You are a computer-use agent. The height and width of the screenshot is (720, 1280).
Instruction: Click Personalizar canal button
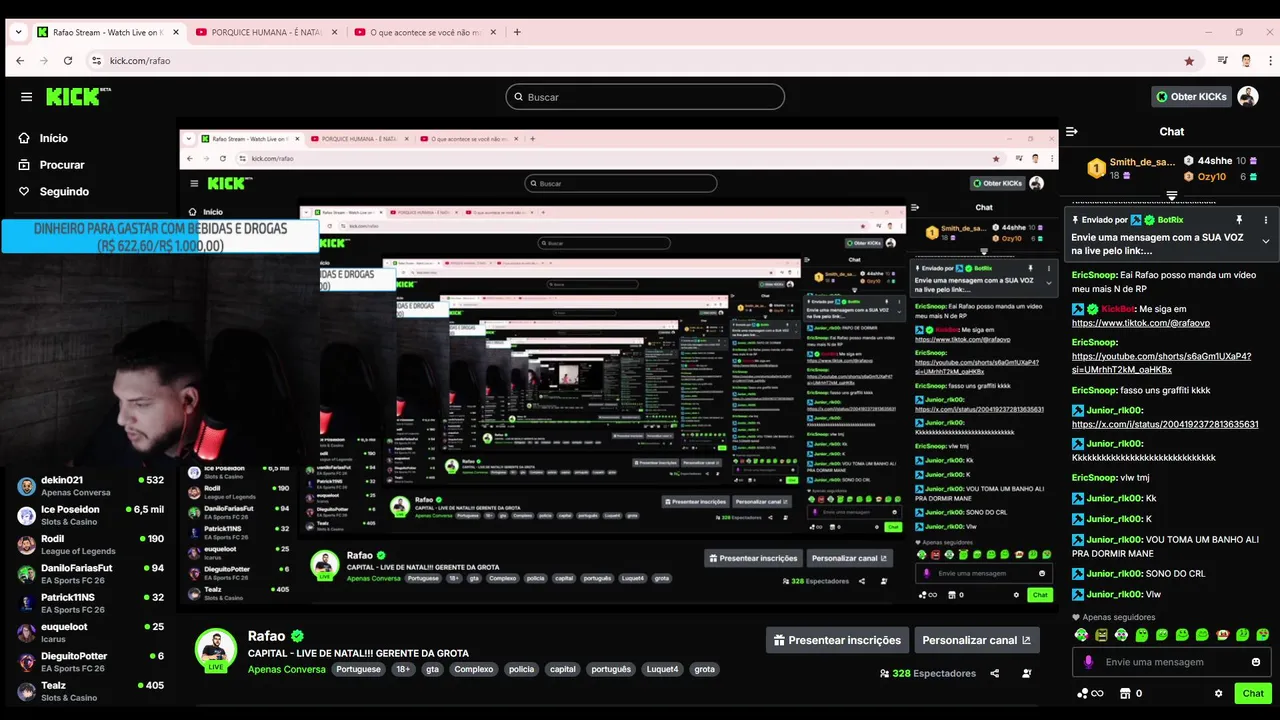976,640
